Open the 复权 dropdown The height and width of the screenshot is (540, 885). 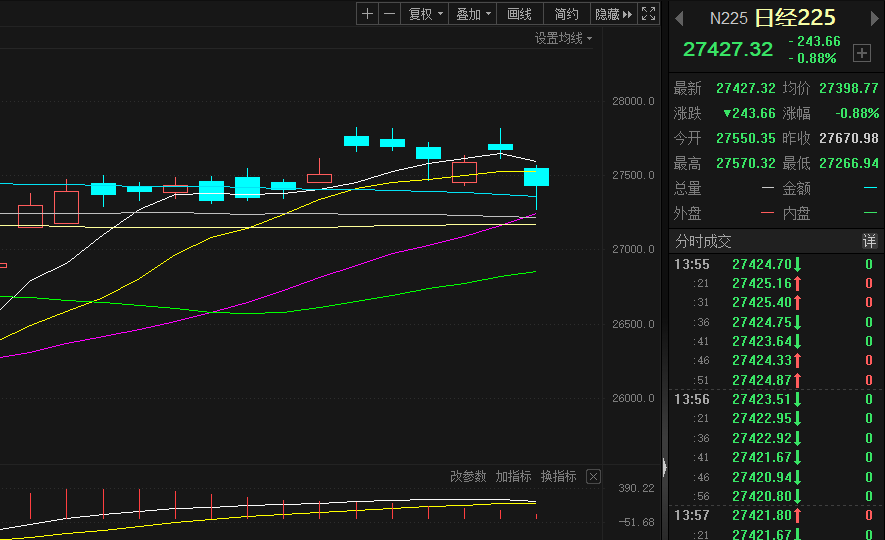point(425,14)
